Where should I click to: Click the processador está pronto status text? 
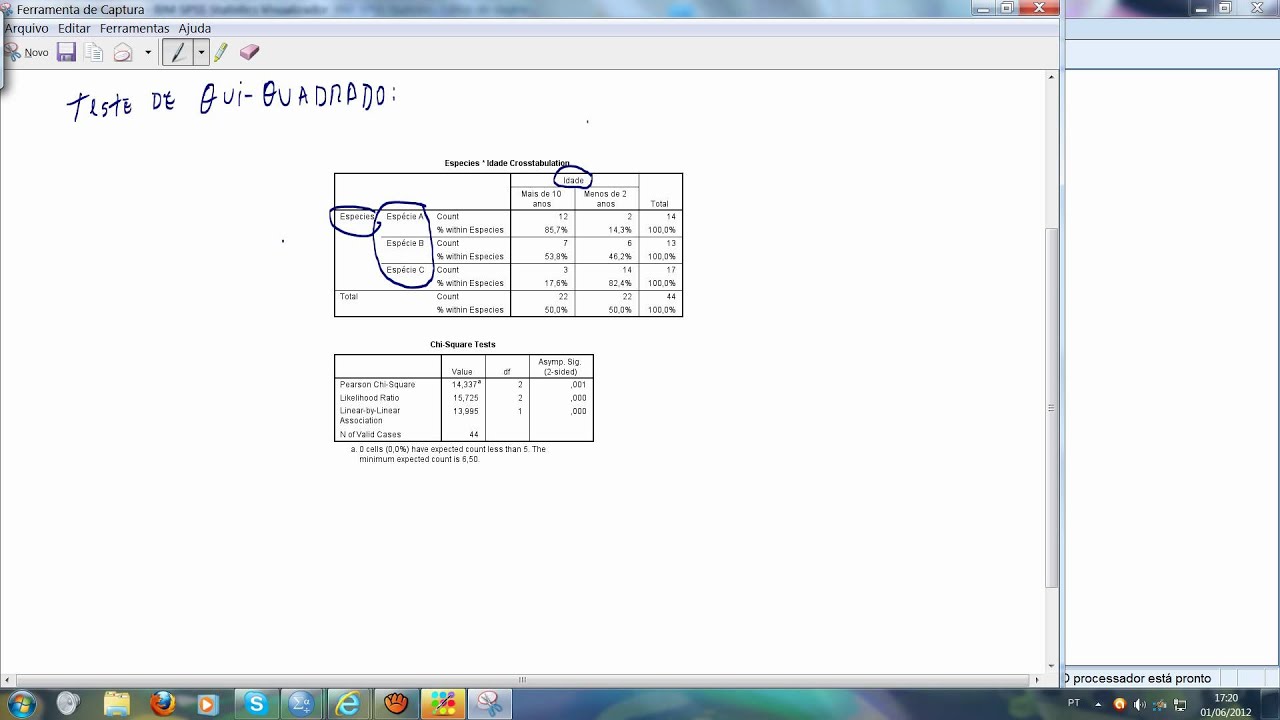(x=1138, y=678)
